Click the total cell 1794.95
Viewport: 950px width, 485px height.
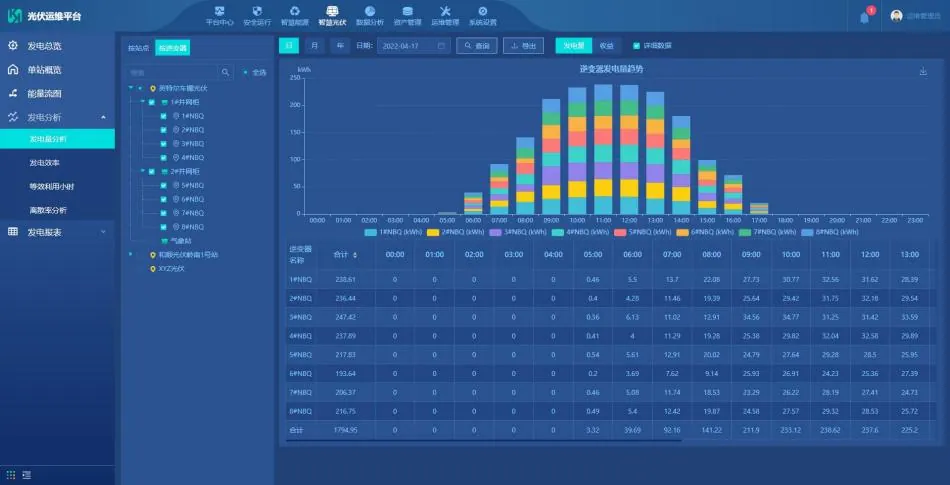point(345,431)
